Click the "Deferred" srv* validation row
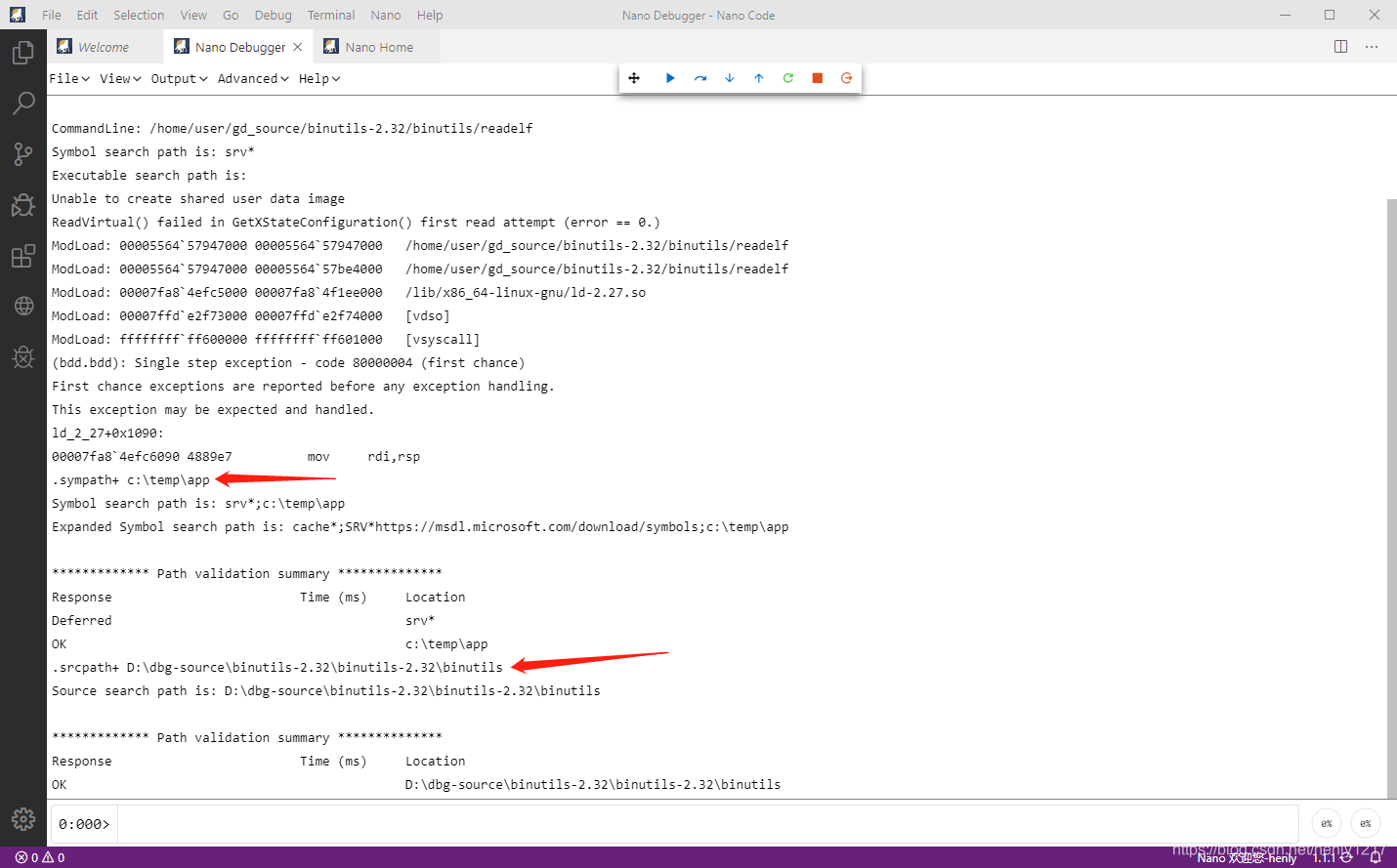The width and height of the screenshot is (1397, 868). tap(243, 620)
